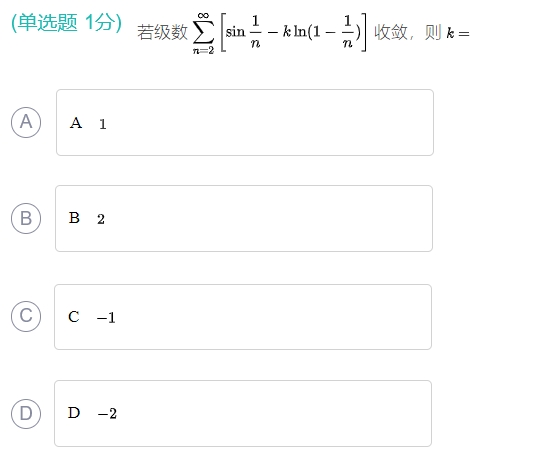539x460 pixels.
Task: Click the value −2 in option D
Action: point(107,414)
